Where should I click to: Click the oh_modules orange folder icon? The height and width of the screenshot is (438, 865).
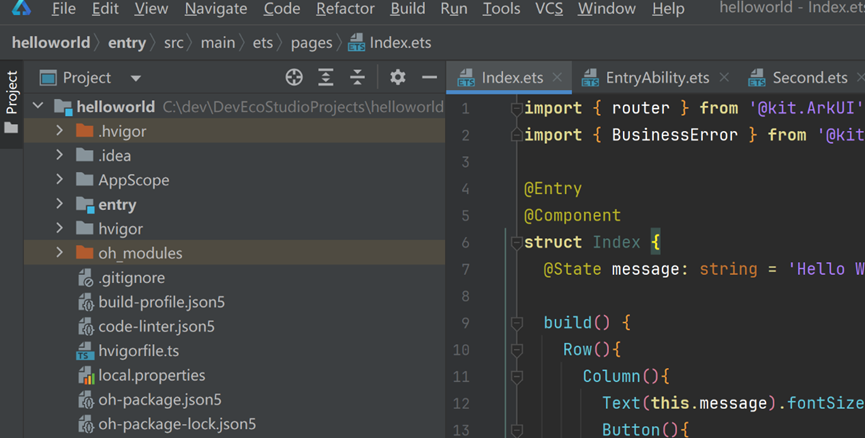pos(84,253)
